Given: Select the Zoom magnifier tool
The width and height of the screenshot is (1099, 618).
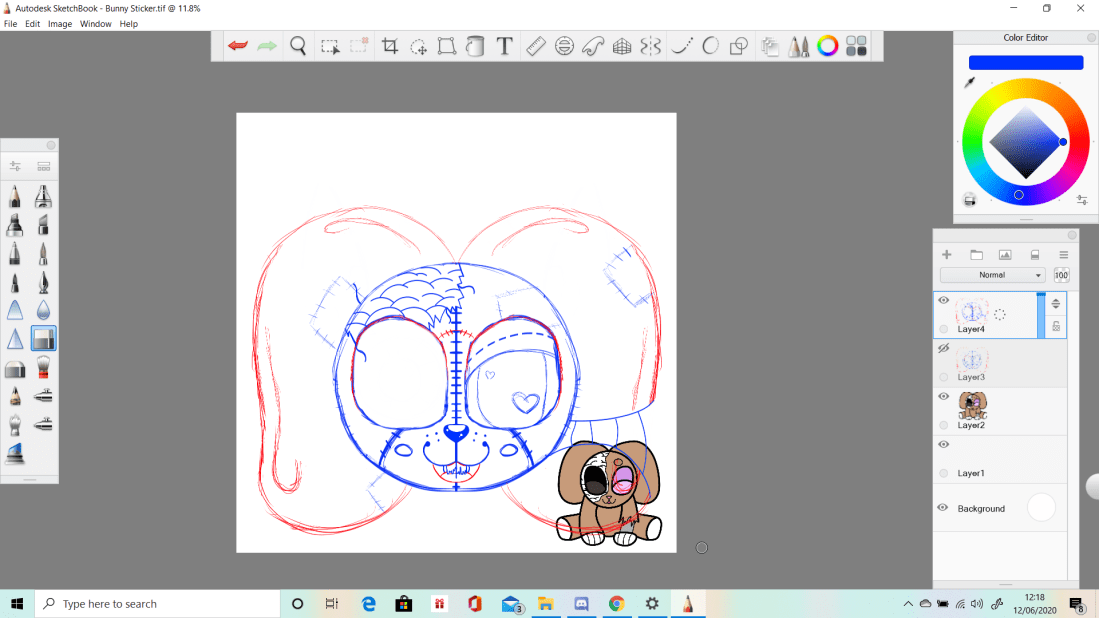Looking at the screenshot, I should click(298, 46).
